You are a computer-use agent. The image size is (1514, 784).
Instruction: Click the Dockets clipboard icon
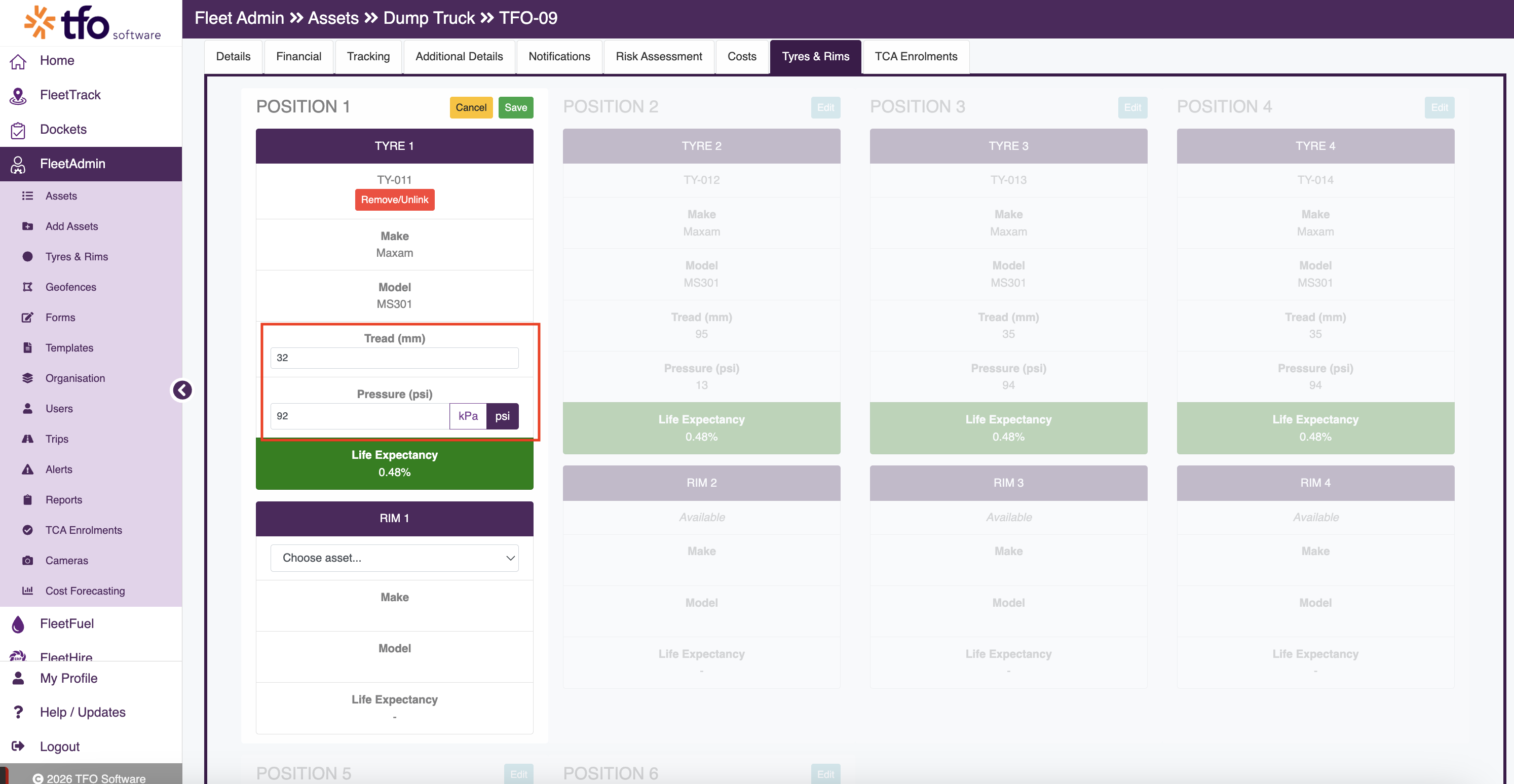point(18,130)
